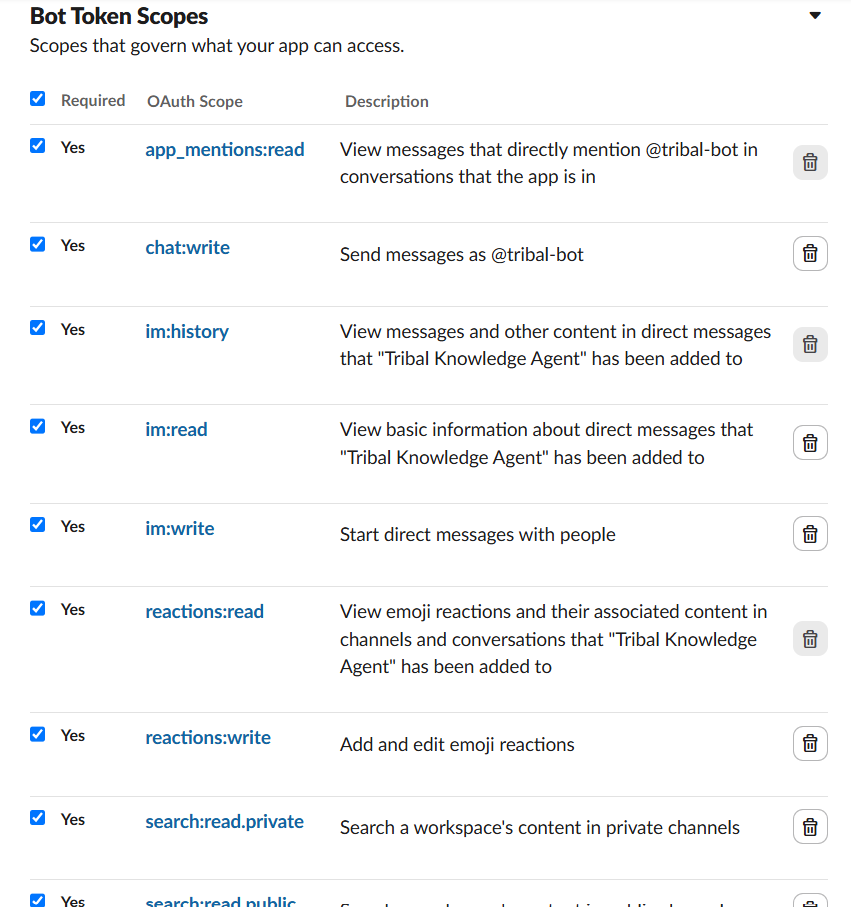Remove search:read.private via trash icon

pyautogui.click(x=810, y=827)
